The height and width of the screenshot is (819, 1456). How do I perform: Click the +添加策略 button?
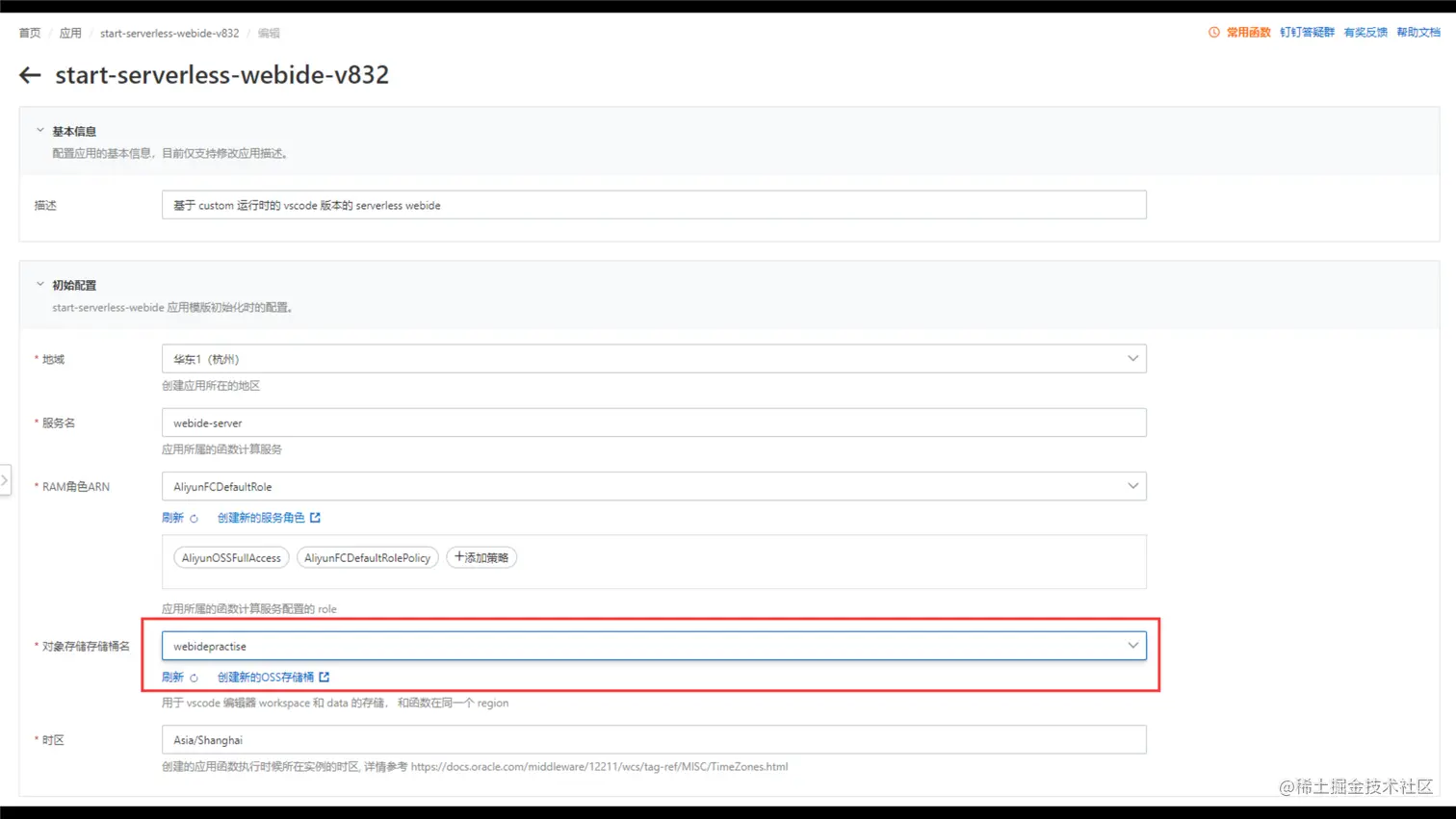tap(481, 558)
